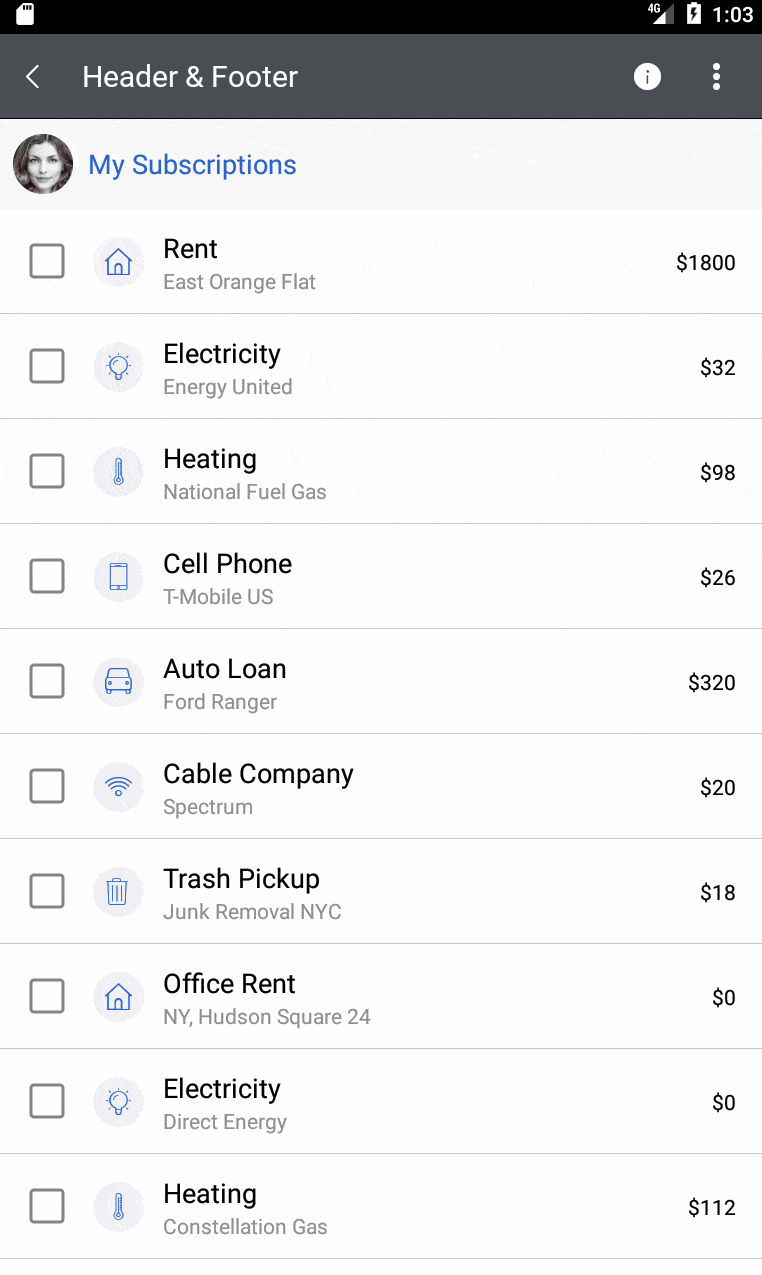This screenshot has width=762, height=1275.
Task: Tap the wifi icon beside Cable Company
Action: click(x=118, y=787)
